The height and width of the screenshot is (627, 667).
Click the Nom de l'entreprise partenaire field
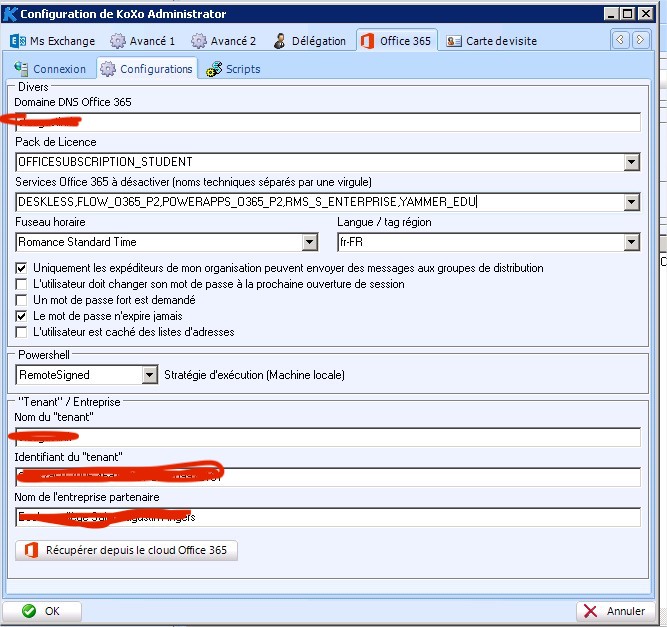[x=328, y=517]
